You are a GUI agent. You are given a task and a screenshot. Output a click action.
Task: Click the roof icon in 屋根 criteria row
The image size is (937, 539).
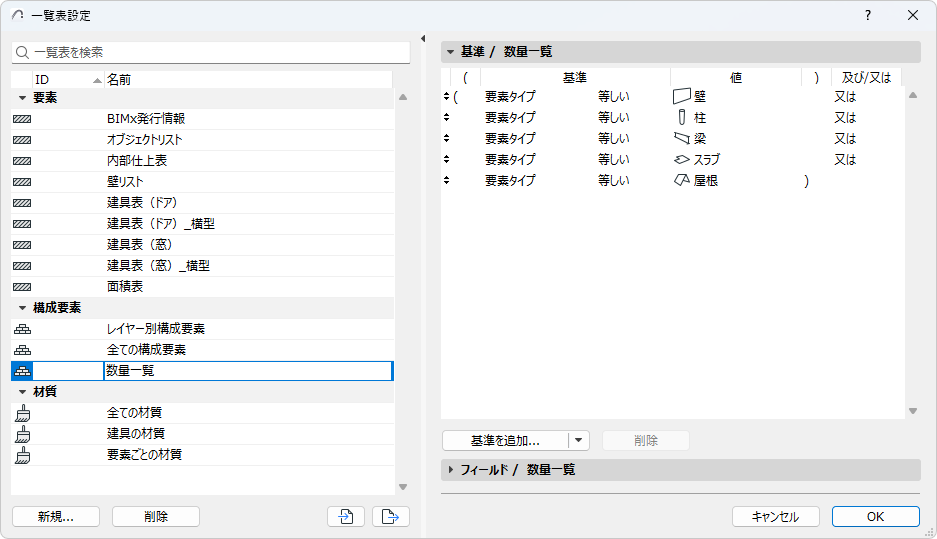click(682, 180)
